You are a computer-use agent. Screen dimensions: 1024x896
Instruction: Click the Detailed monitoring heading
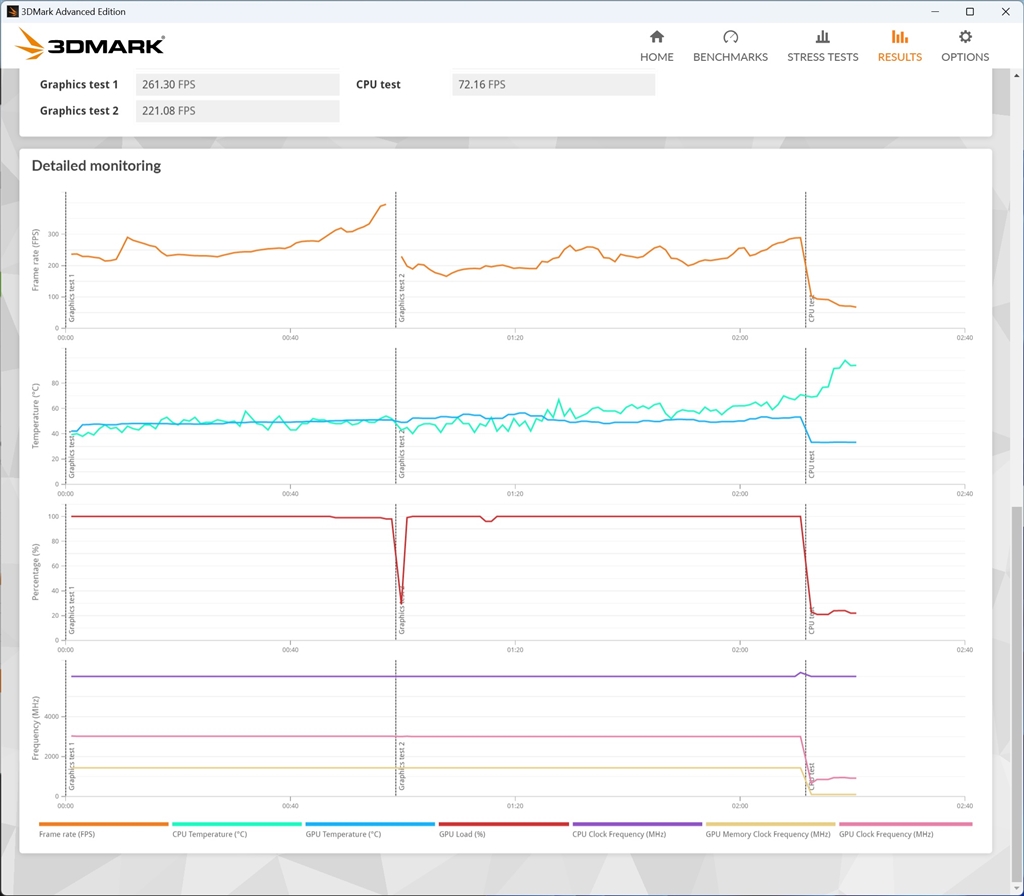click(x=96, y=166)
